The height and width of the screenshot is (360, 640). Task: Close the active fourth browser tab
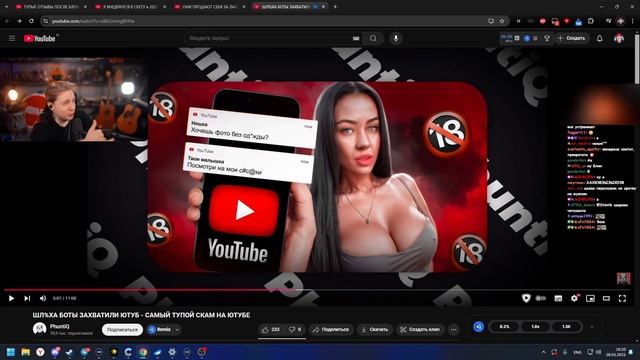pyautogui.click(x=323, y=7)
